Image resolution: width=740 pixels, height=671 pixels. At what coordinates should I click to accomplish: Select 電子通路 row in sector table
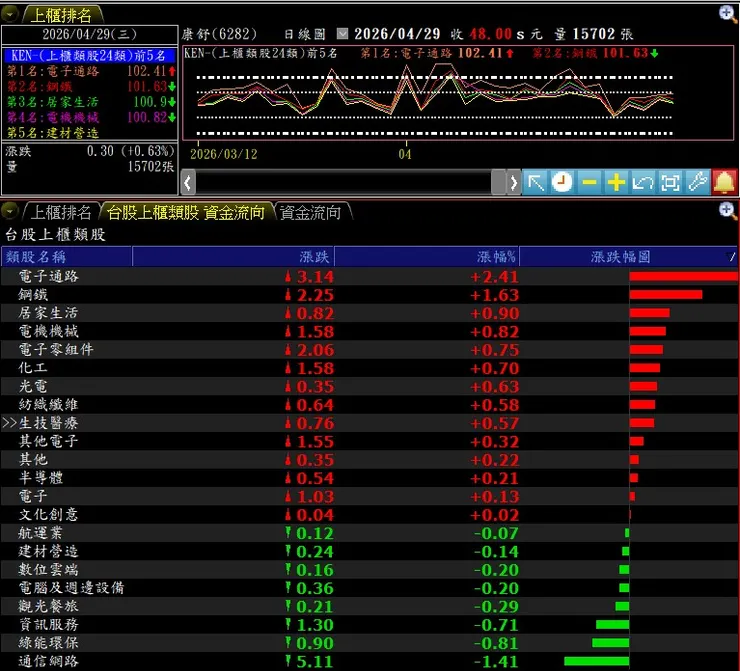tap(370, 276)
